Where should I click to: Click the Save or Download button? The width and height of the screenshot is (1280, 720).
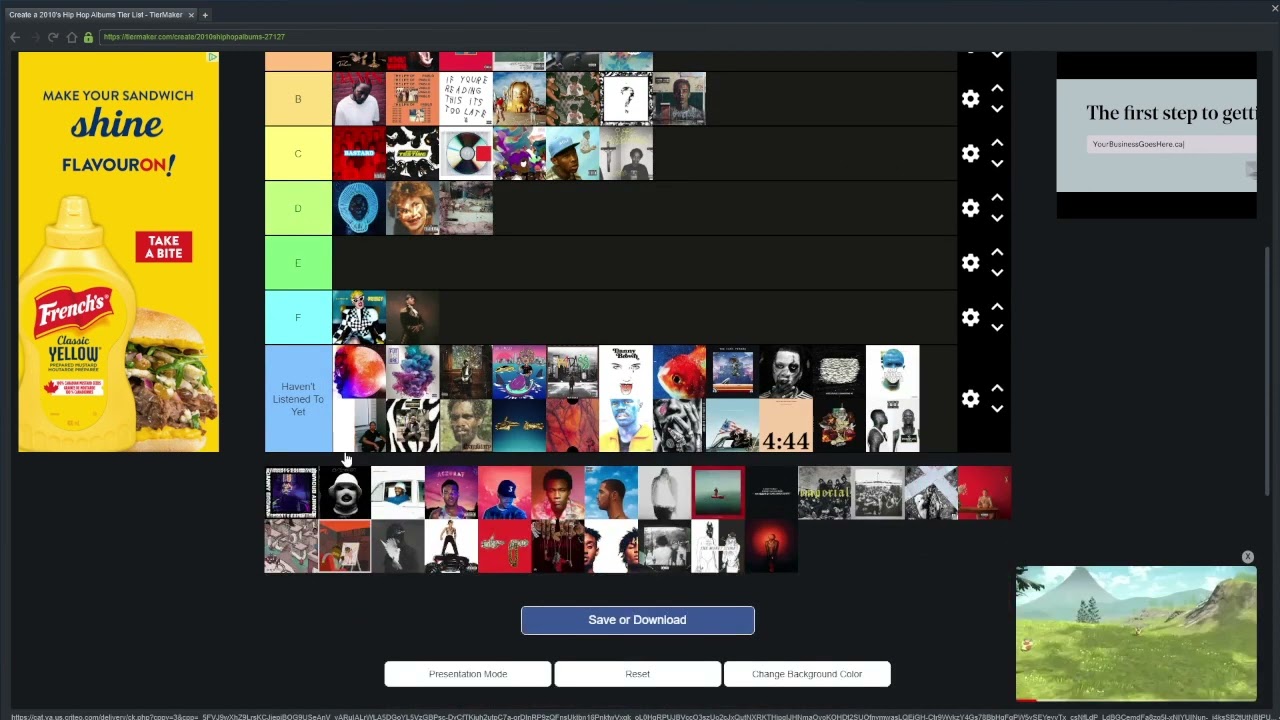pyautogui.click(x=638, y=620)
